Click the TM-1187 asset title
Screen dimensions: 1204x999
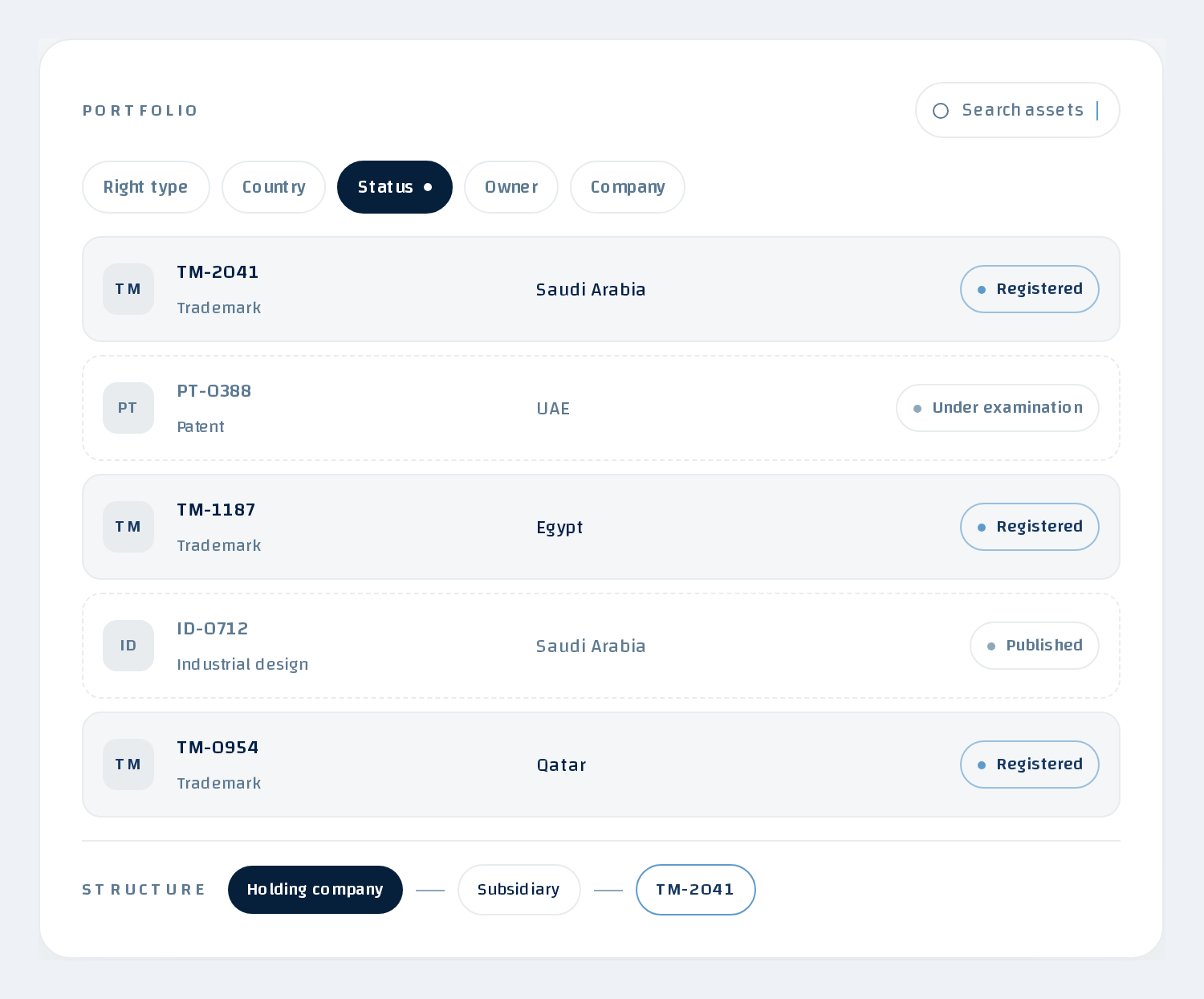point(216,510)
